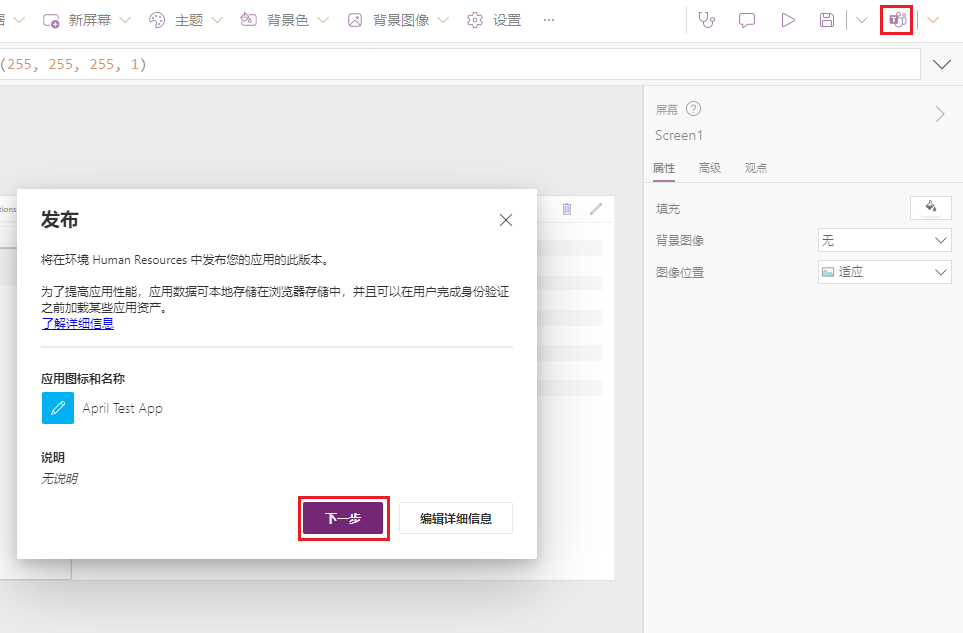Expand the 主题 dropdown arrow
Image resolution: width=963 pixels, height=633 pixels.
pos(216,20)
